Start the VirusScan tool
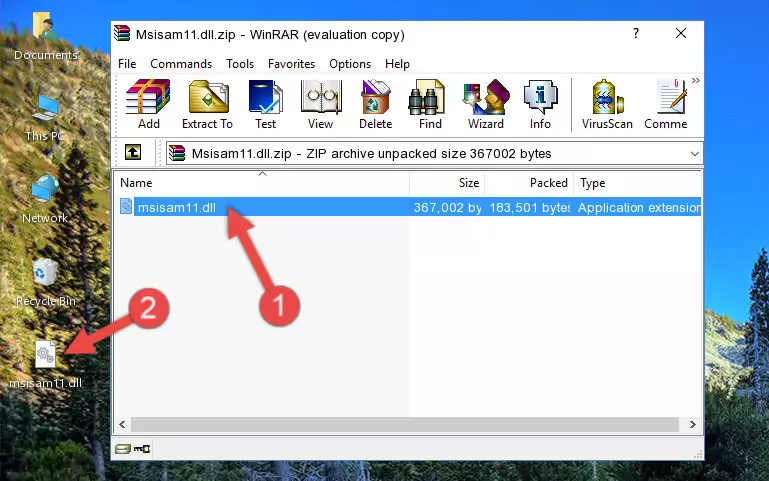The width and height of the screenshot is (769, 481). (x=607, y=104)
